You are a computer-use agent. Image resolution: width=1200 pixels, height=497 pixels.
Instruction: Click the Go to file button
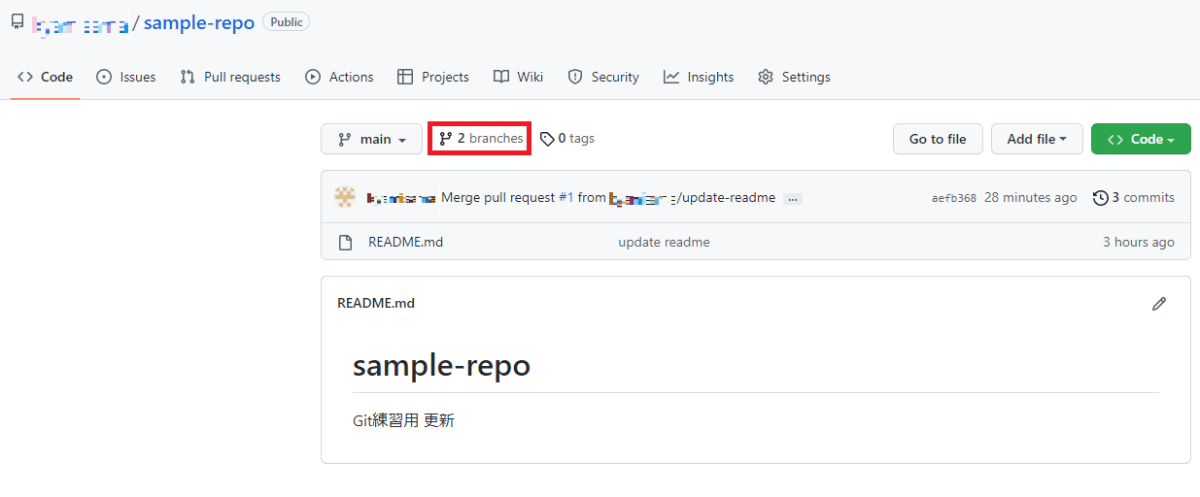click(937, 139)
